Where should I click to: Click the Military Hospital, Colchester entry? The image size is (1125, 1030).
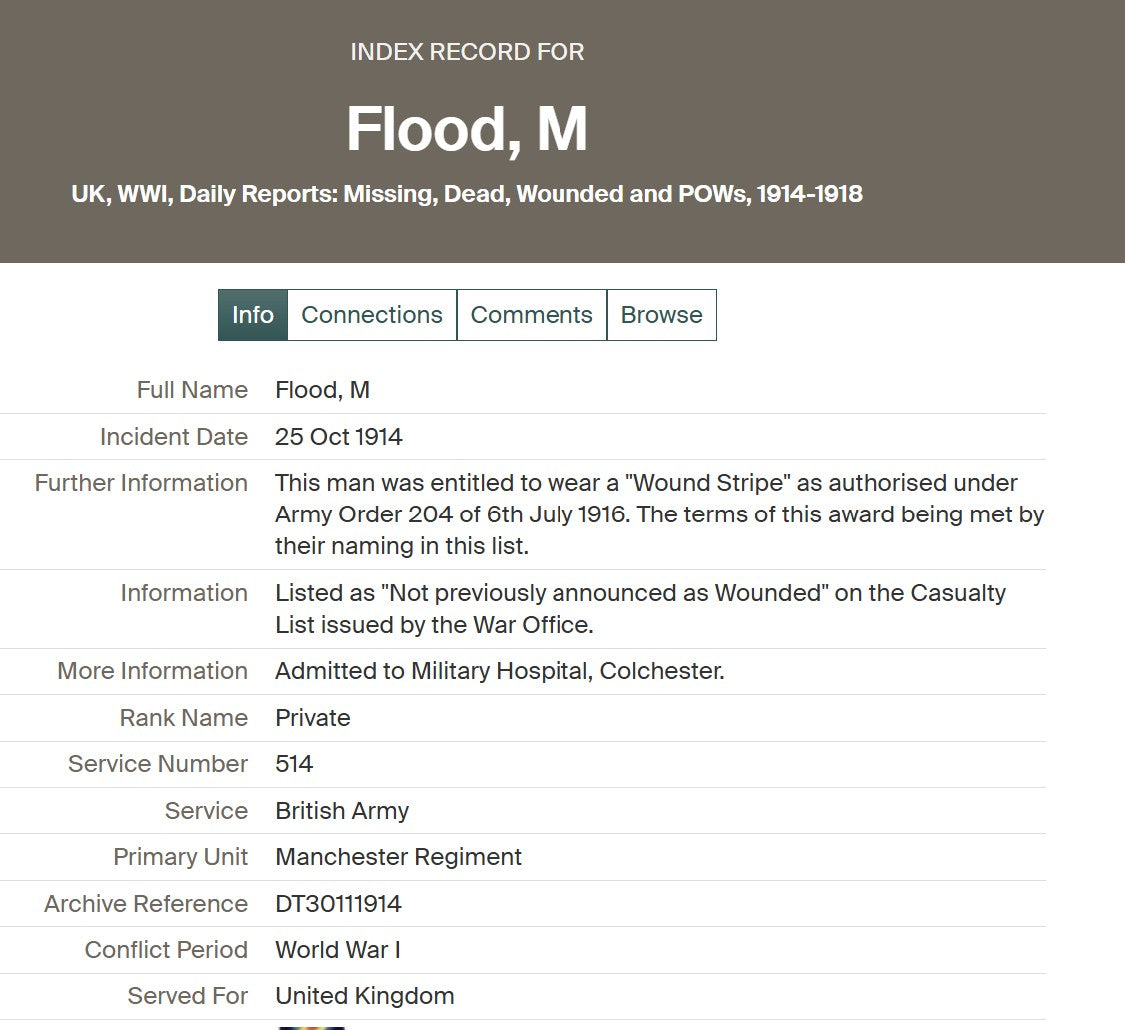coord(500,671)
